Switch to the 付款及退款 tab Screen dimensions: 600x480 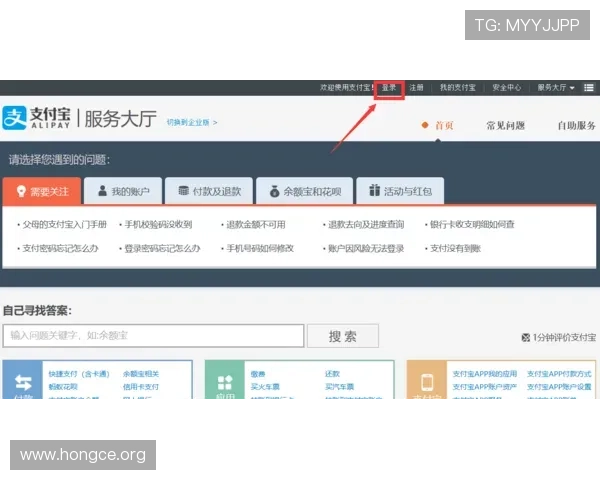[x=209, y=191]
